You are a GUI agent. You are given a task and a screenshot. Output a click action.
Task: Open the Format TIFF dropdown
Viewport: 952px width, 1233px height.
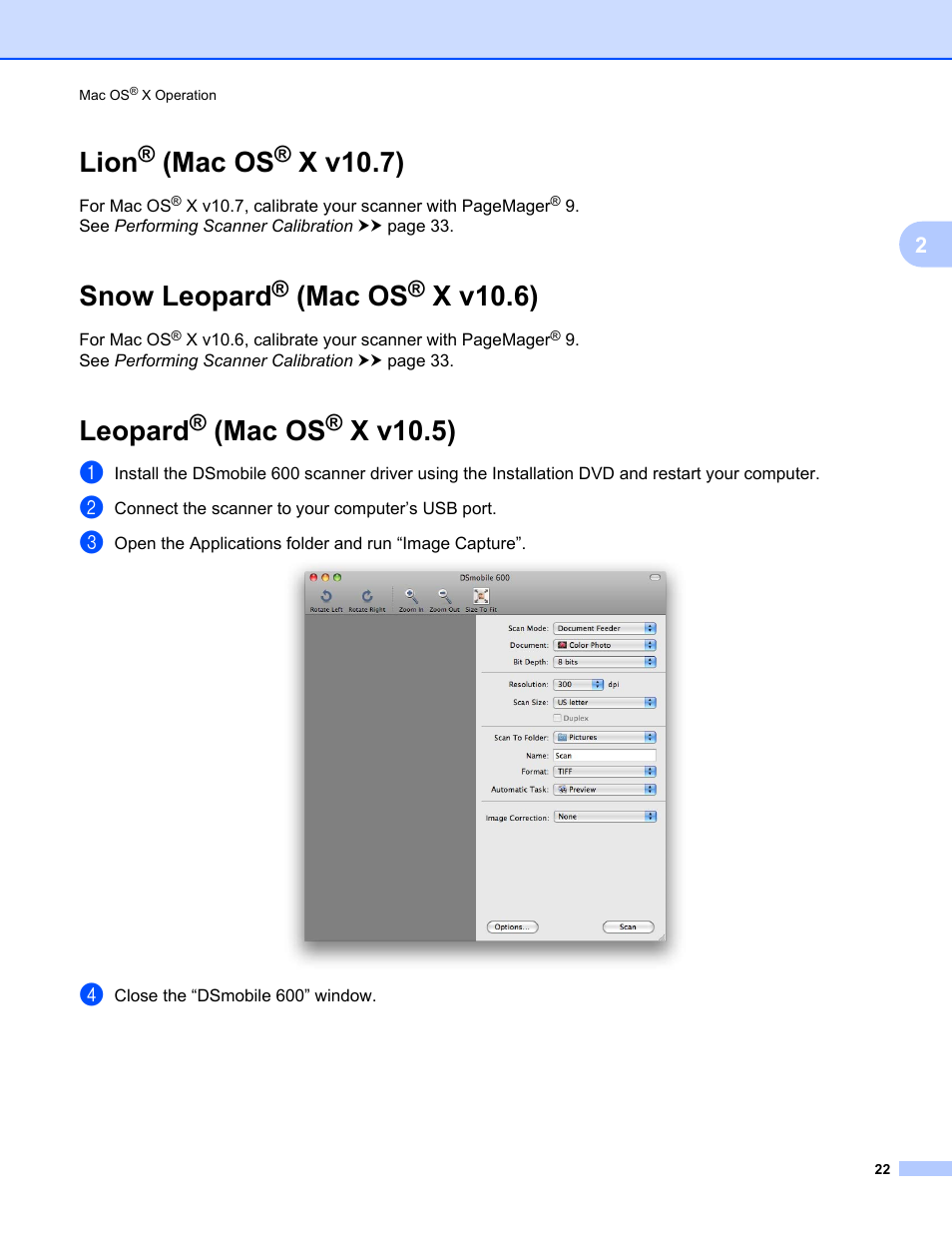point(605,772)
